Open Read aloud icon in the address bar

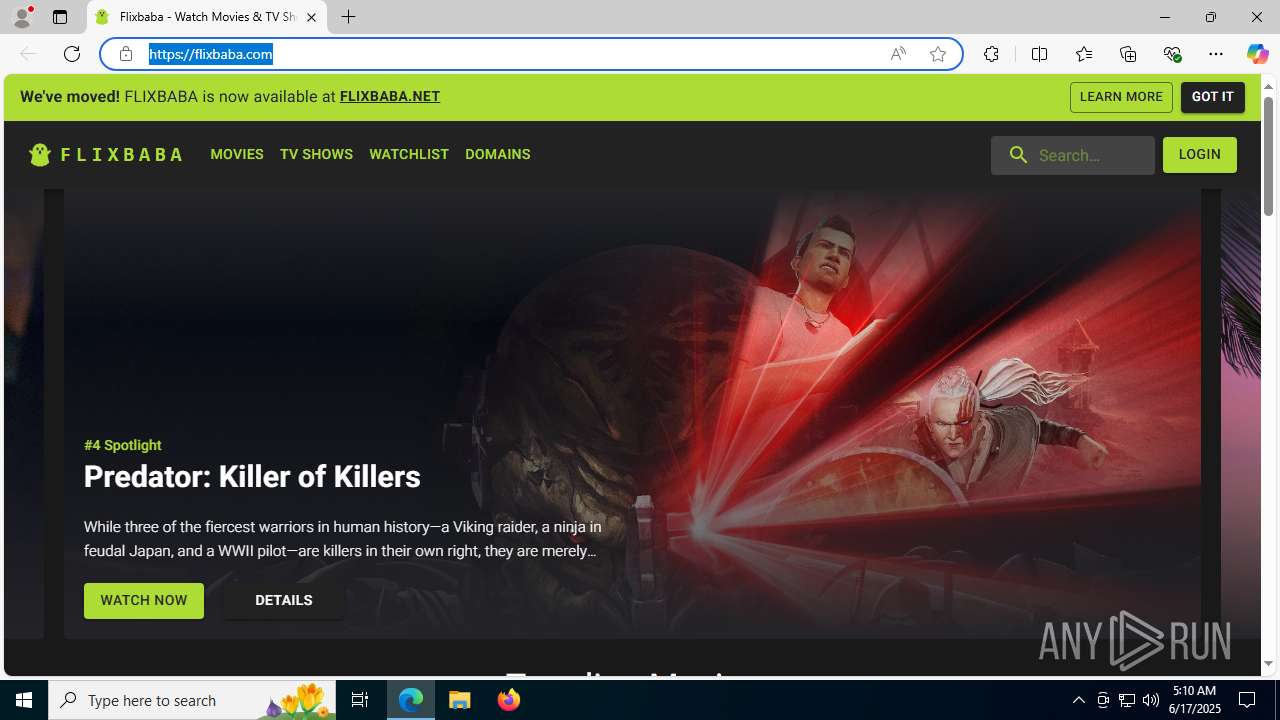pos(898,54)
